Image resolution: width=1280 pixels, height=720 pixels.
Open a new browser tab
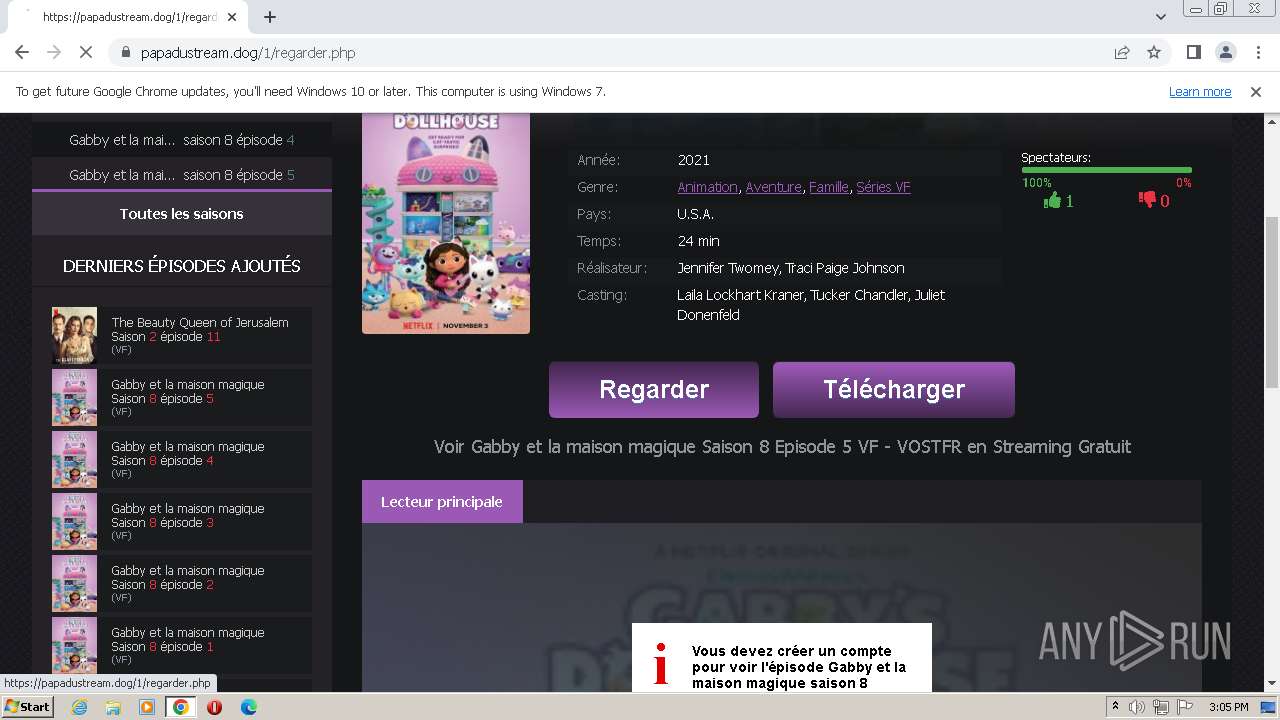[269, 17]
